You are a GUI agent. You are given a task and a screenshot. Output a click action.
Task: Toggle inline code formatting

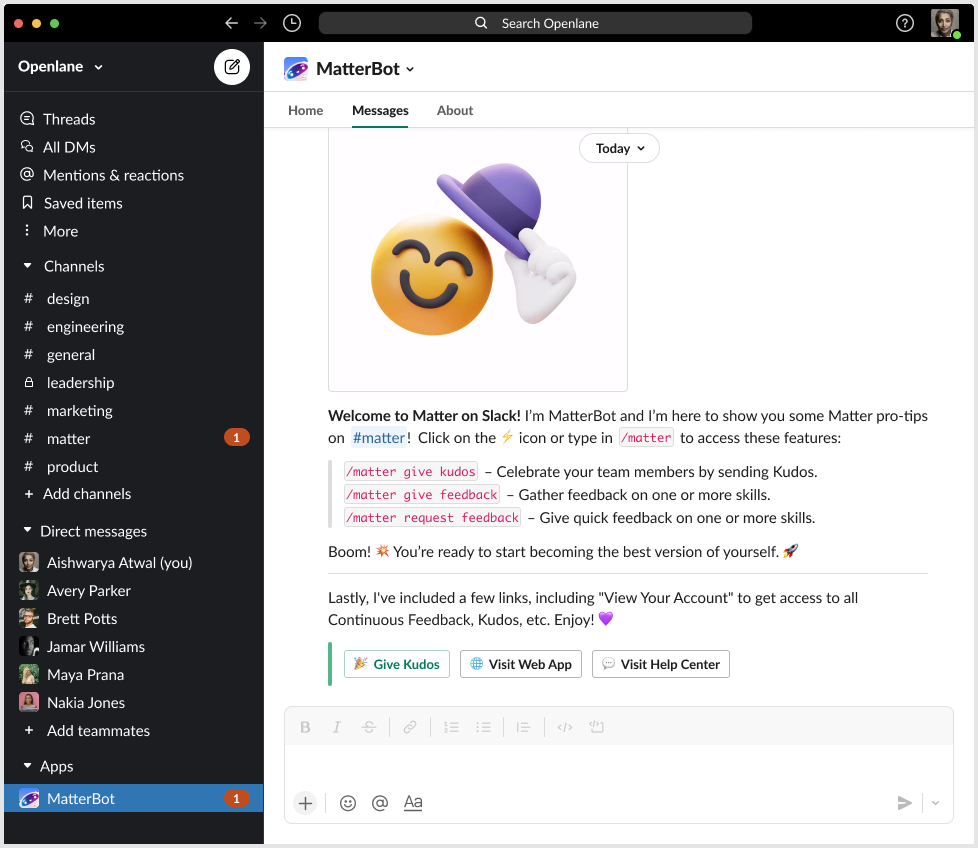[x=564, y=727]
